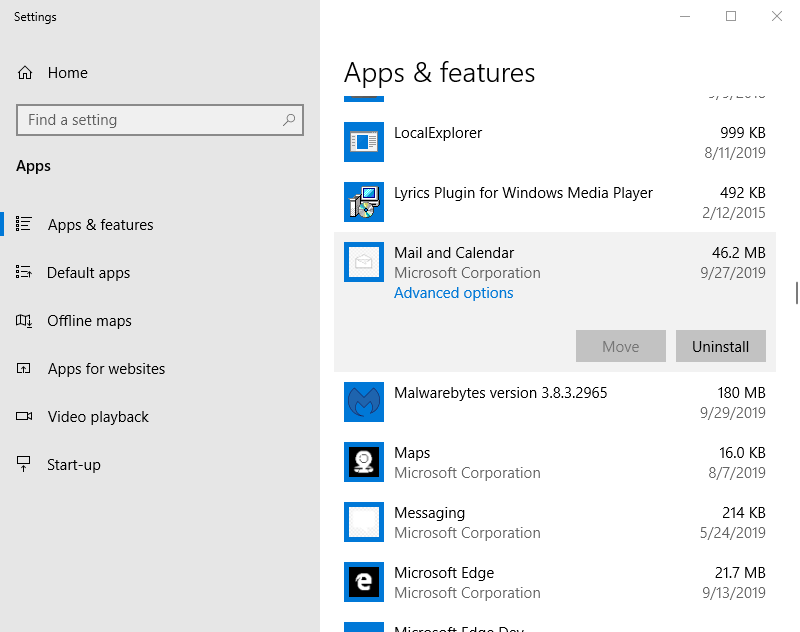Click the search magnifier icon
The width and height of the screenshot is (800, 632).
coord(289,120)
